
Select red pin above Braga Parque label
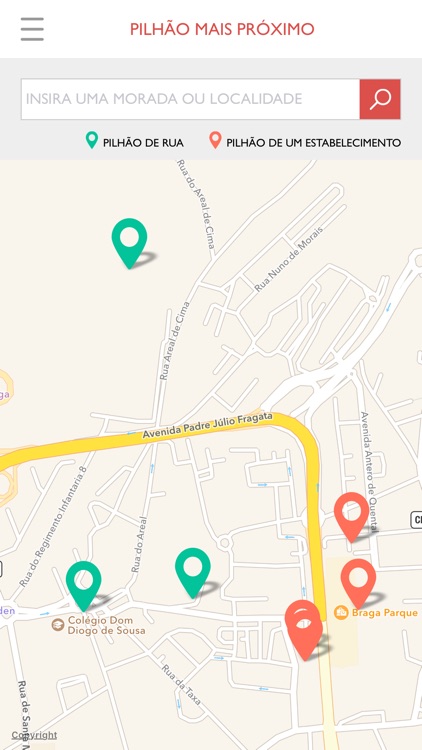click(x=358, y=584)
